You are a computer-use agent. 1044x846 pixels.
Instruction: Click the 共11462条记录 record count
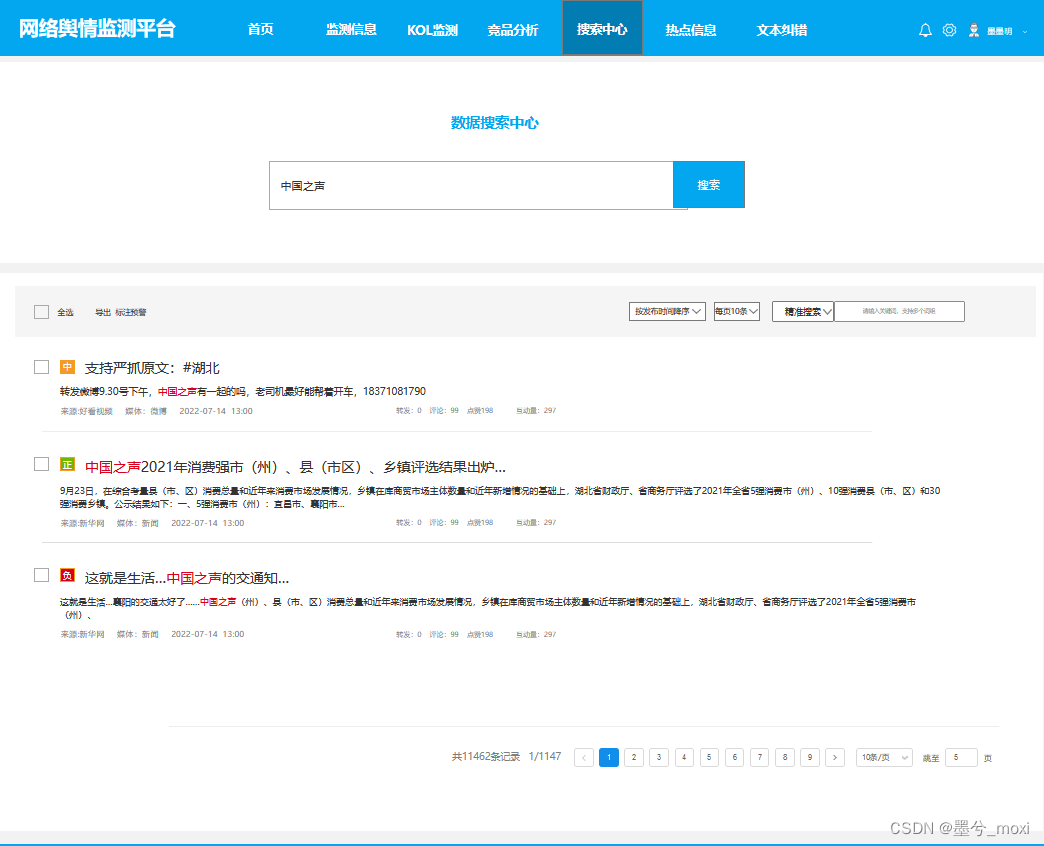click(x=485, y=757)
